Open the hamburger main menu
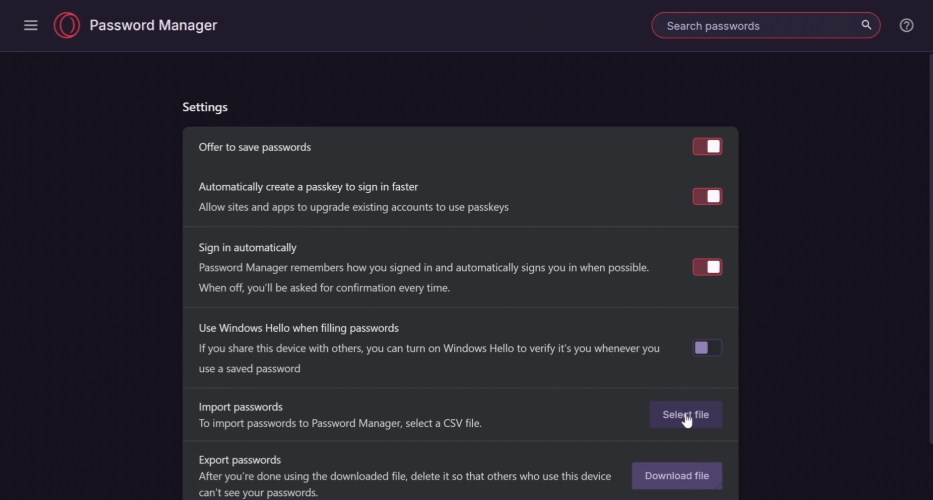This screenshot has height=500, width=933. click(x=30, y=25)
